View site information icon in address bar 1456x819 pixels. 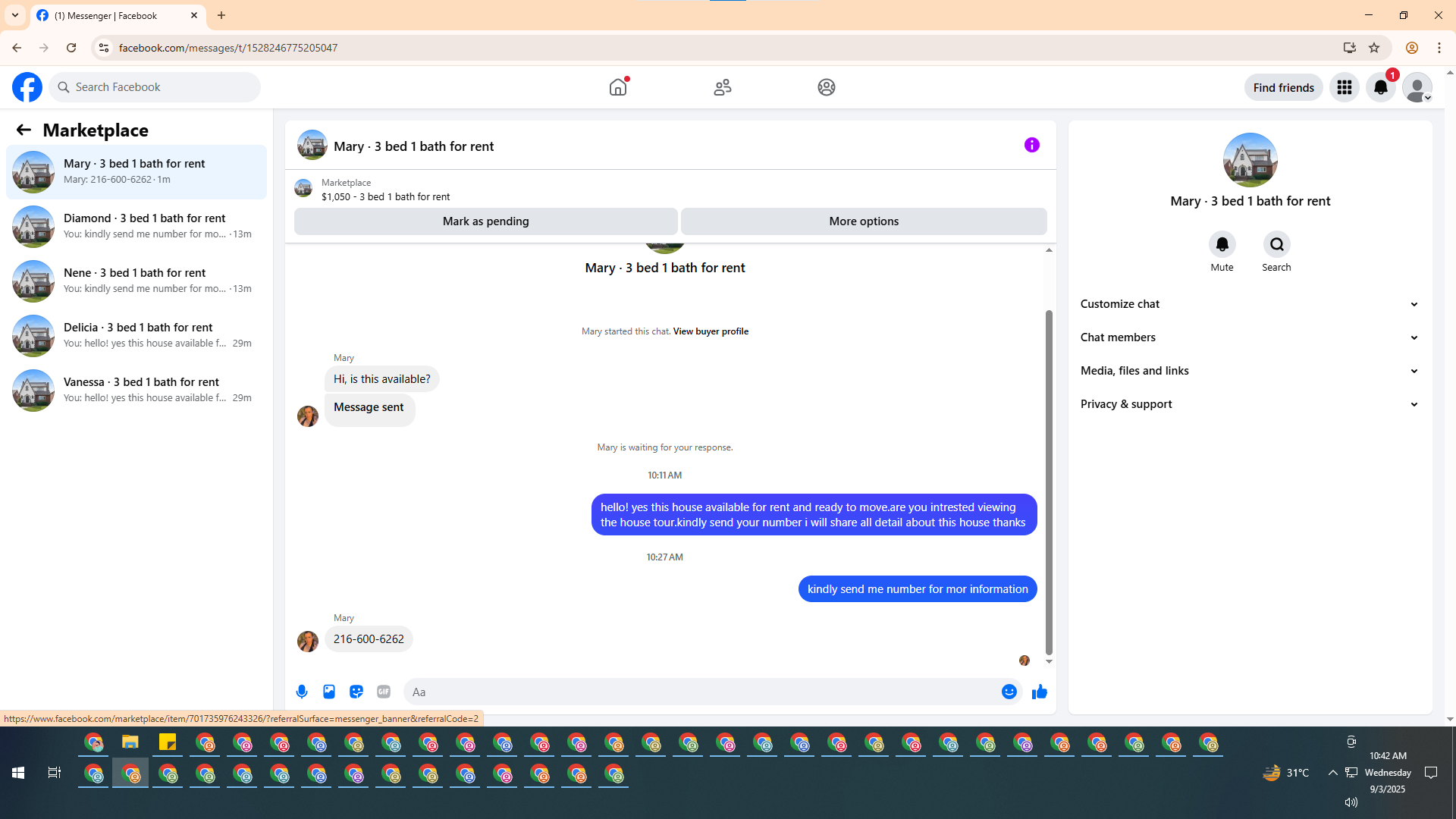coord(104,48)
